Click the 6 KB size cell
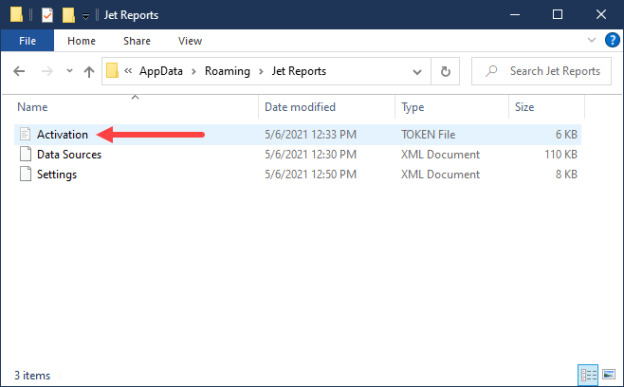The image size is (624, 387). [566, 135]
